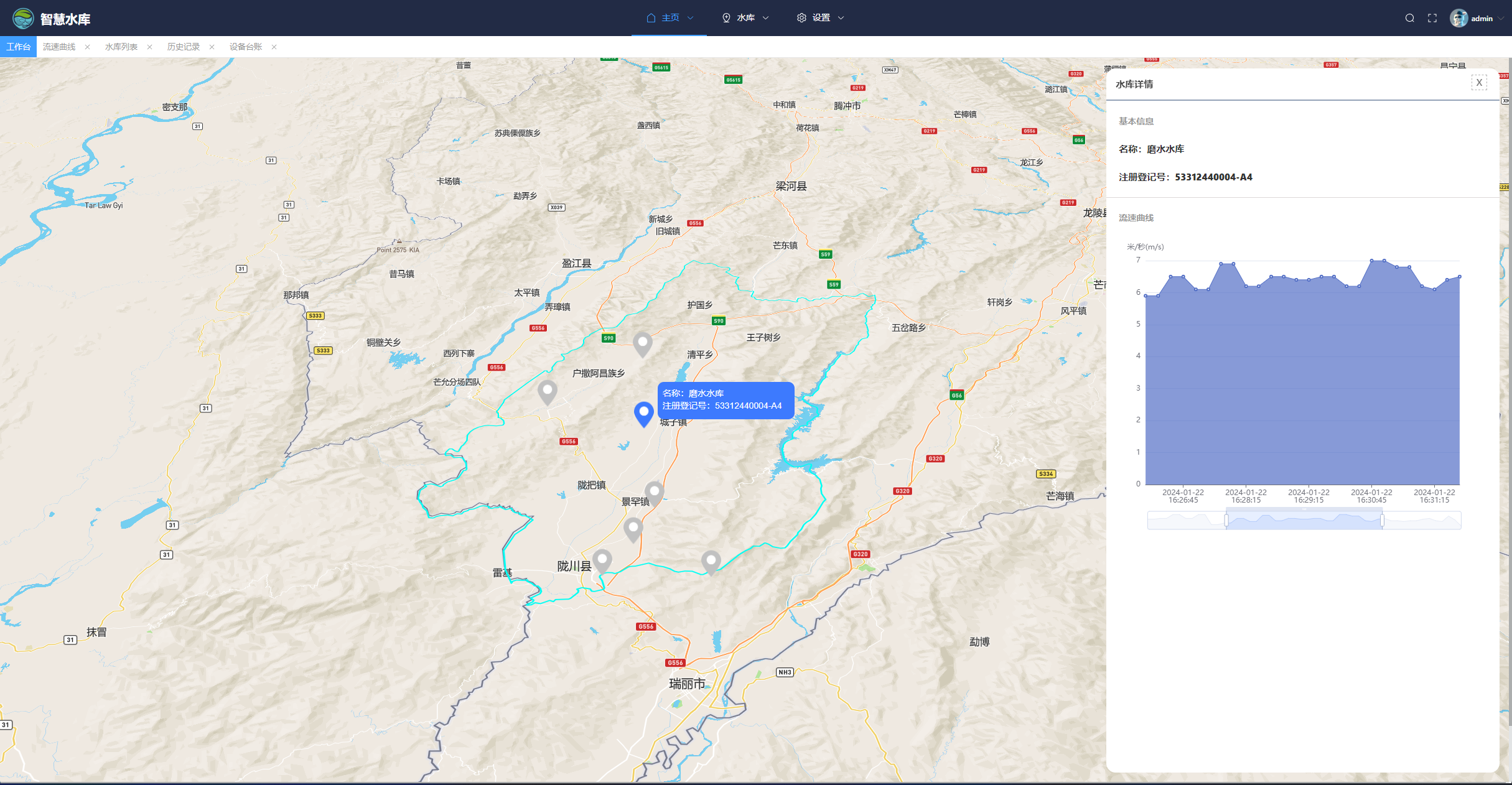Image resolution: width=1512 pixels, height=785 pixels.
Task: Select the blue 磨水水库 map marker
Action: click(643, 413)
